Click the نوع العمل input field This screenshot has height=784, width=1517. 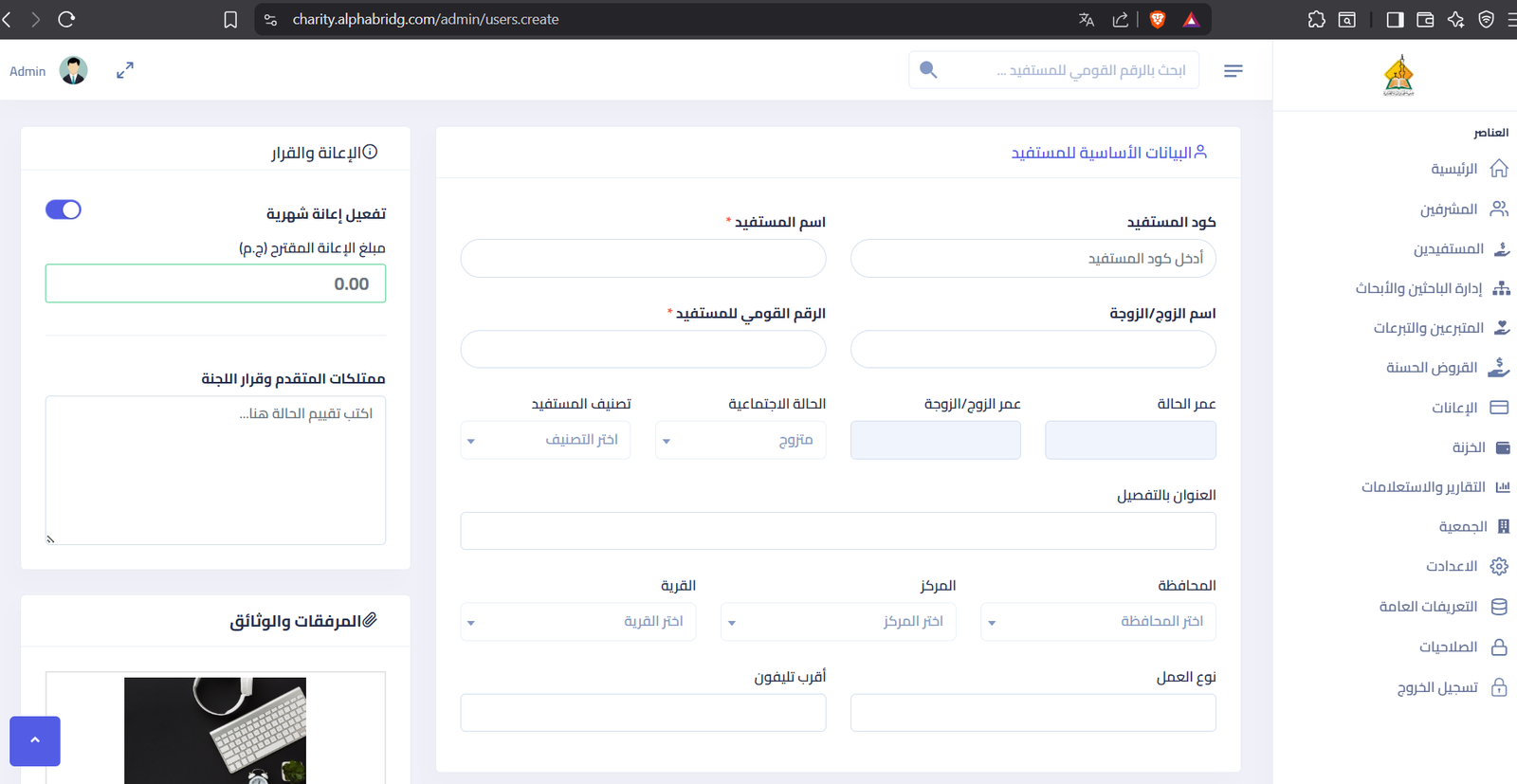click(1033, 713)
